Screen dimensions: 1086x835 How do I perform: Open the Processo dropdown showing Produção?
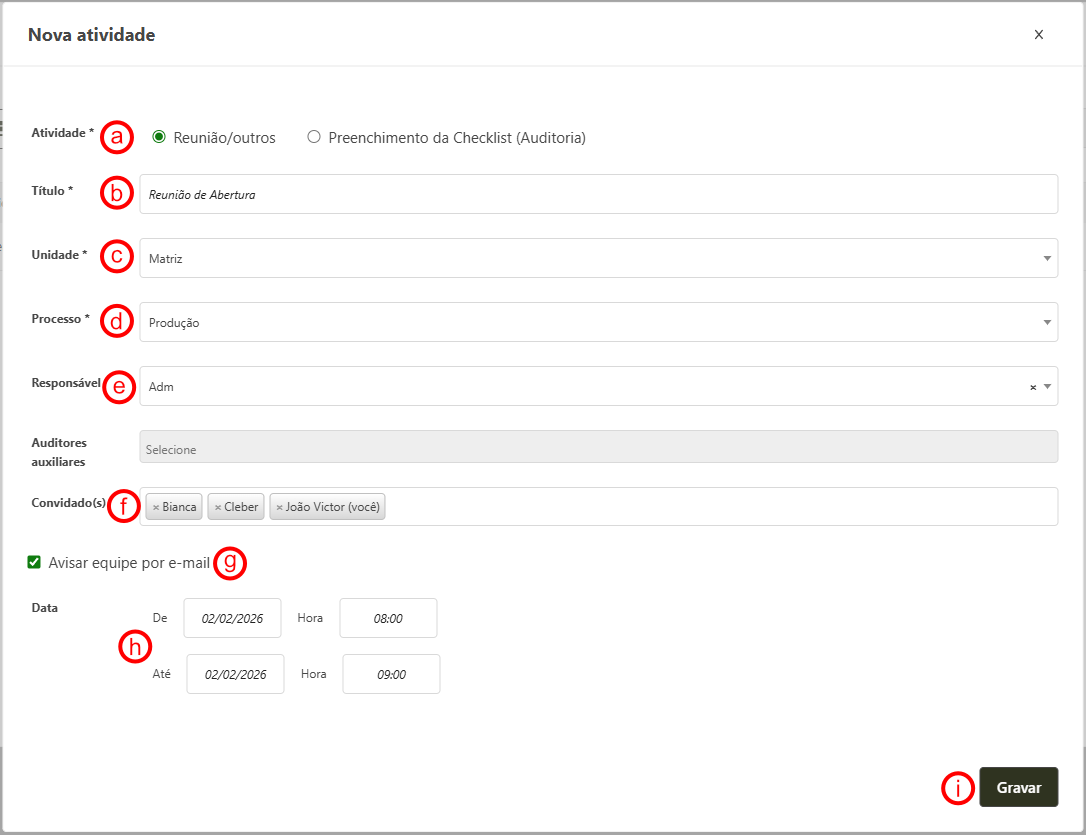click(598, 322)
